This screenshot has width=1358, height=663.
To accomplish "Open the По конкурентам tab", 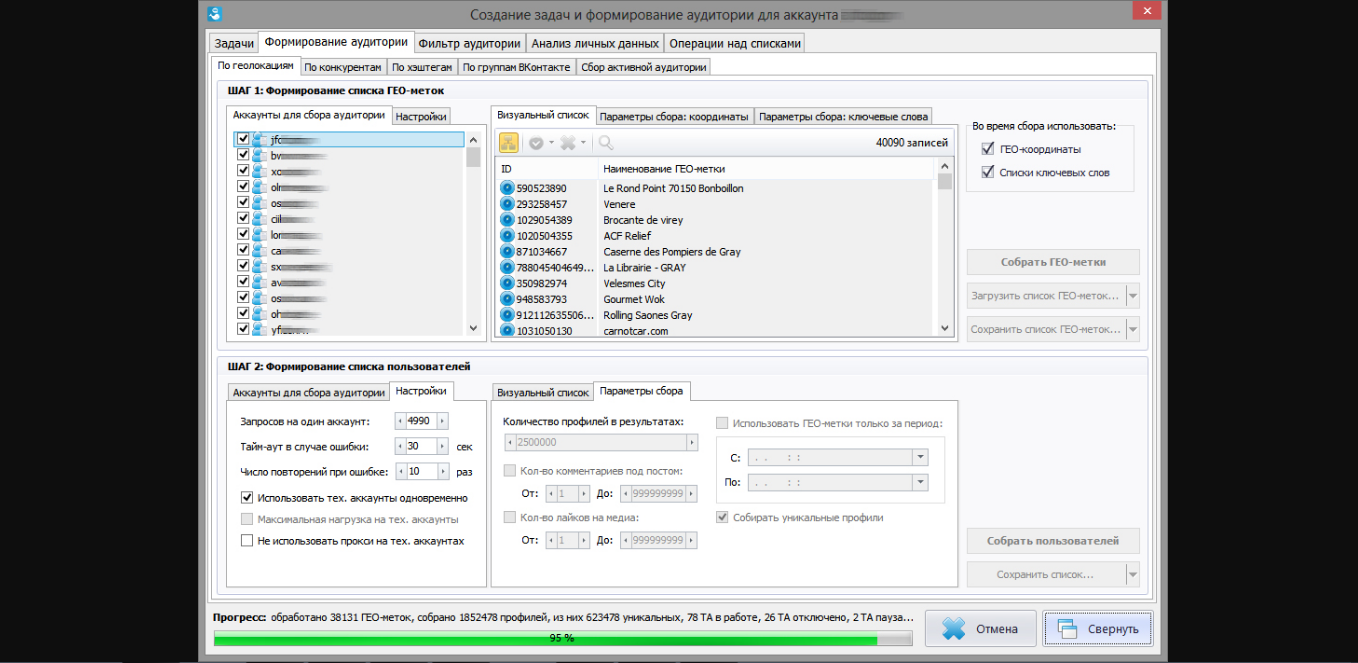I will point(343,67).
